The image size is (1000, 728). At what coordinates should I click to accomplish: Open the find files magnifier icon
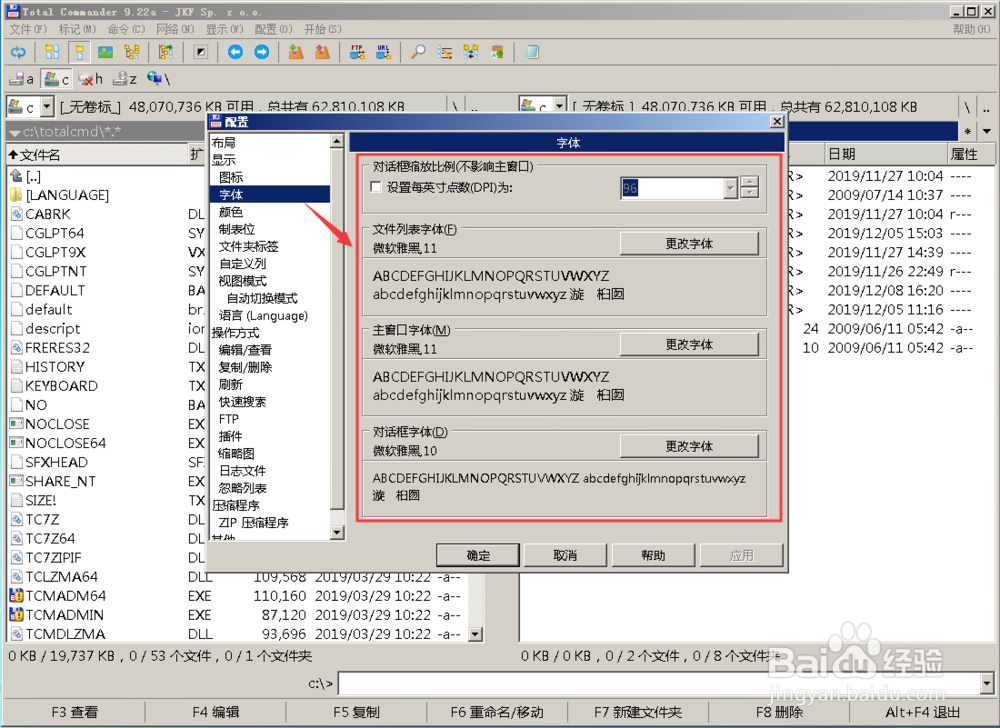[x=418, y=52]
